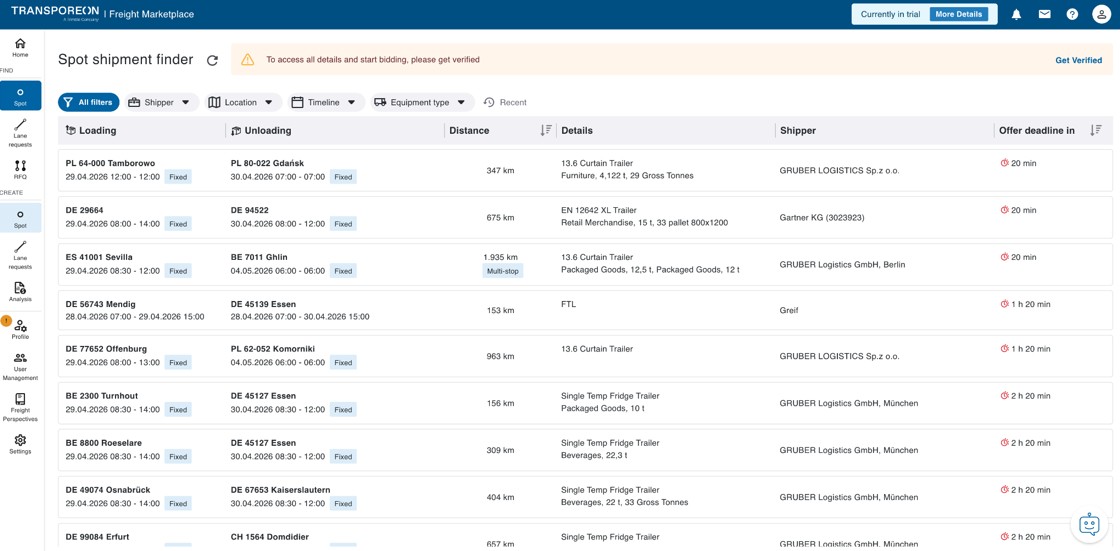Open the help question mark icon
The image size is (1120, 551).
[1072, 14]
